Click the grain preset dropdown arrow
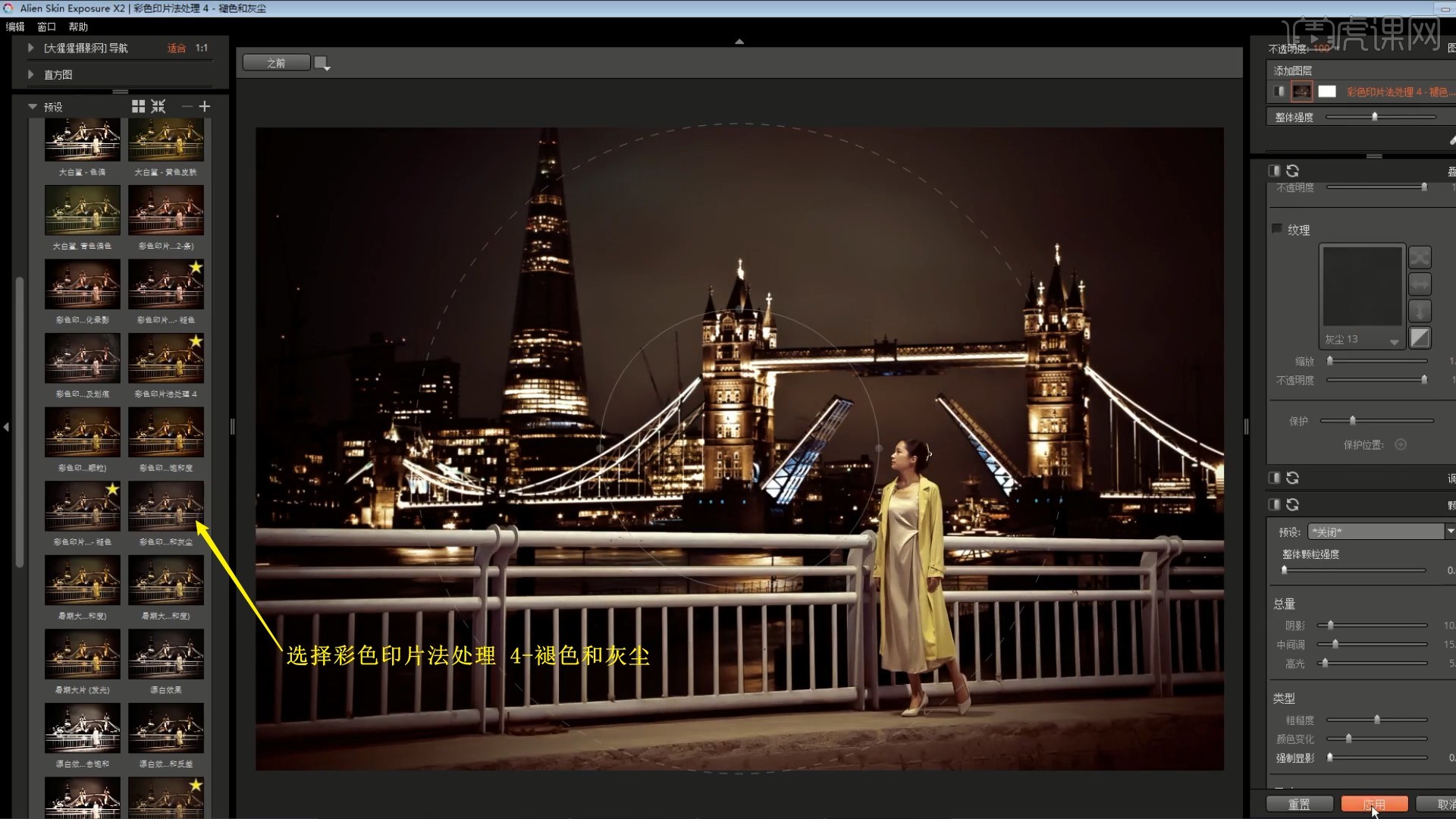Screen dimensions: 1456x819 pyautogui.click(x=1450, y=532)
